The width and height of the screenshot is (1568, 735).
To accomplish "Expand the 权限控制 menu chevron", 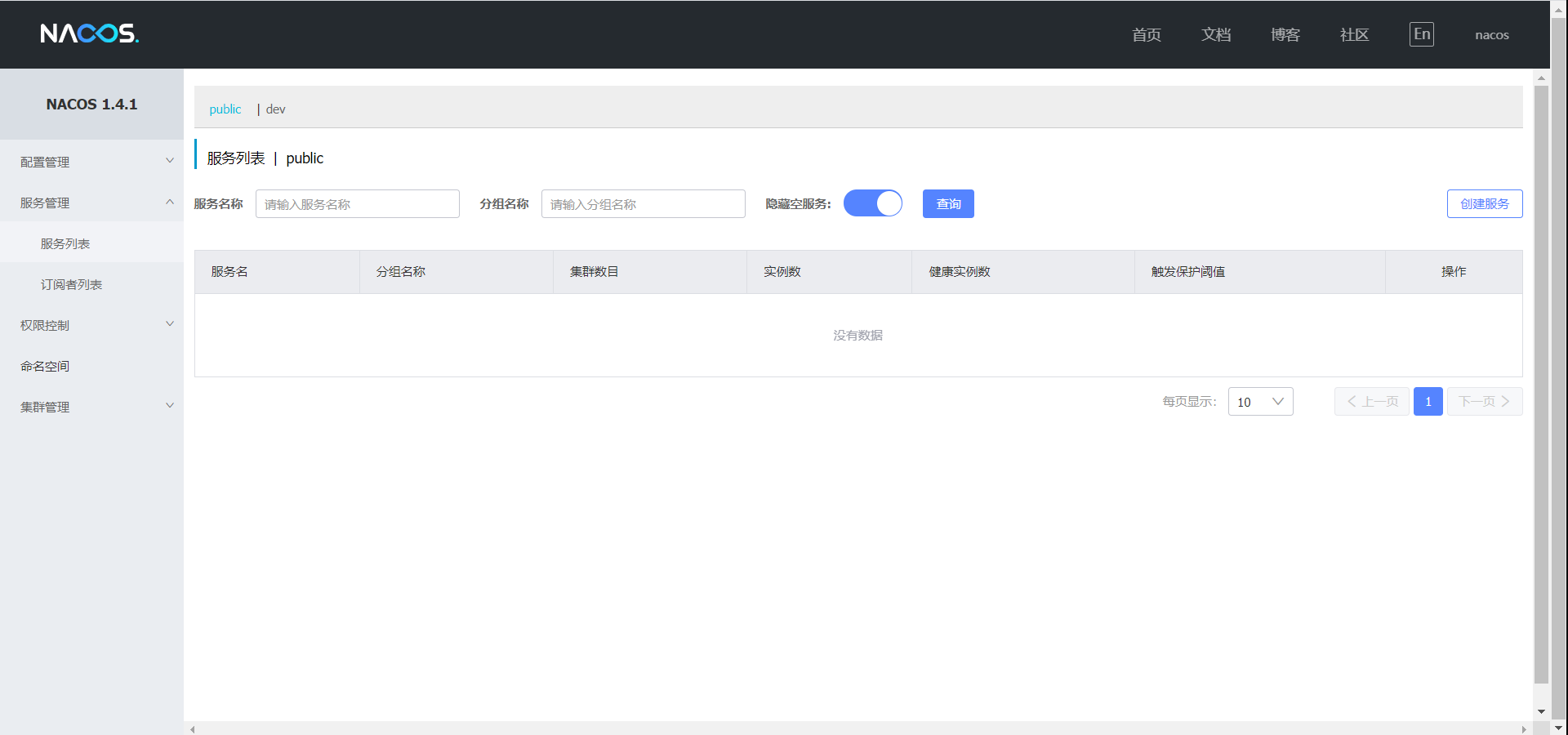I will tap(170, 323).
